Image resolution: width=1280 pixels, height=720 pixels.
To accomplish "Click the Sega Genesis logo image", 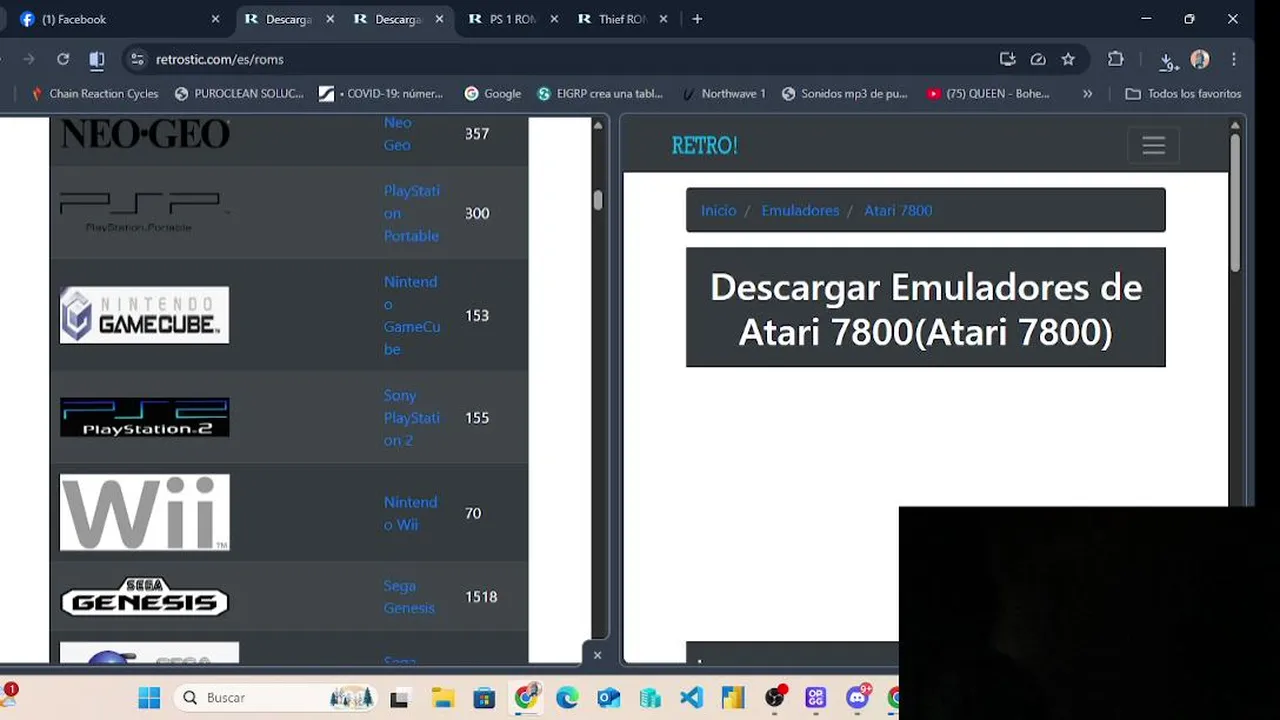I will 144,596.
